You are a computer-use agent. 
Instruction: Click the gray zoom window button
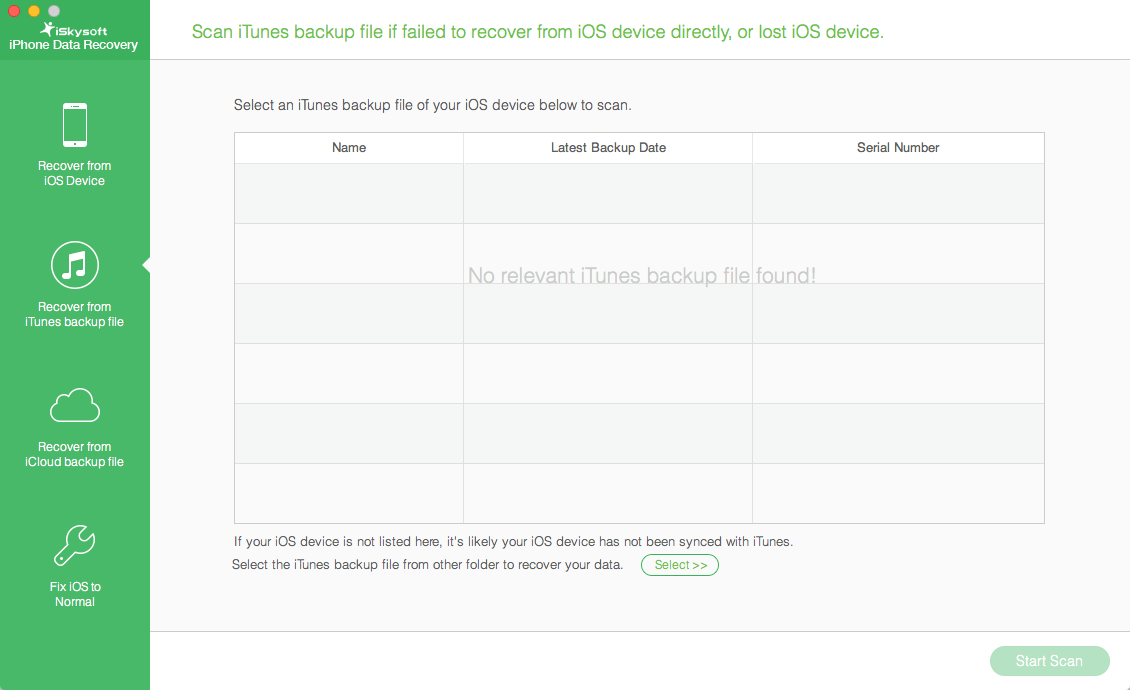click(54, 11)
